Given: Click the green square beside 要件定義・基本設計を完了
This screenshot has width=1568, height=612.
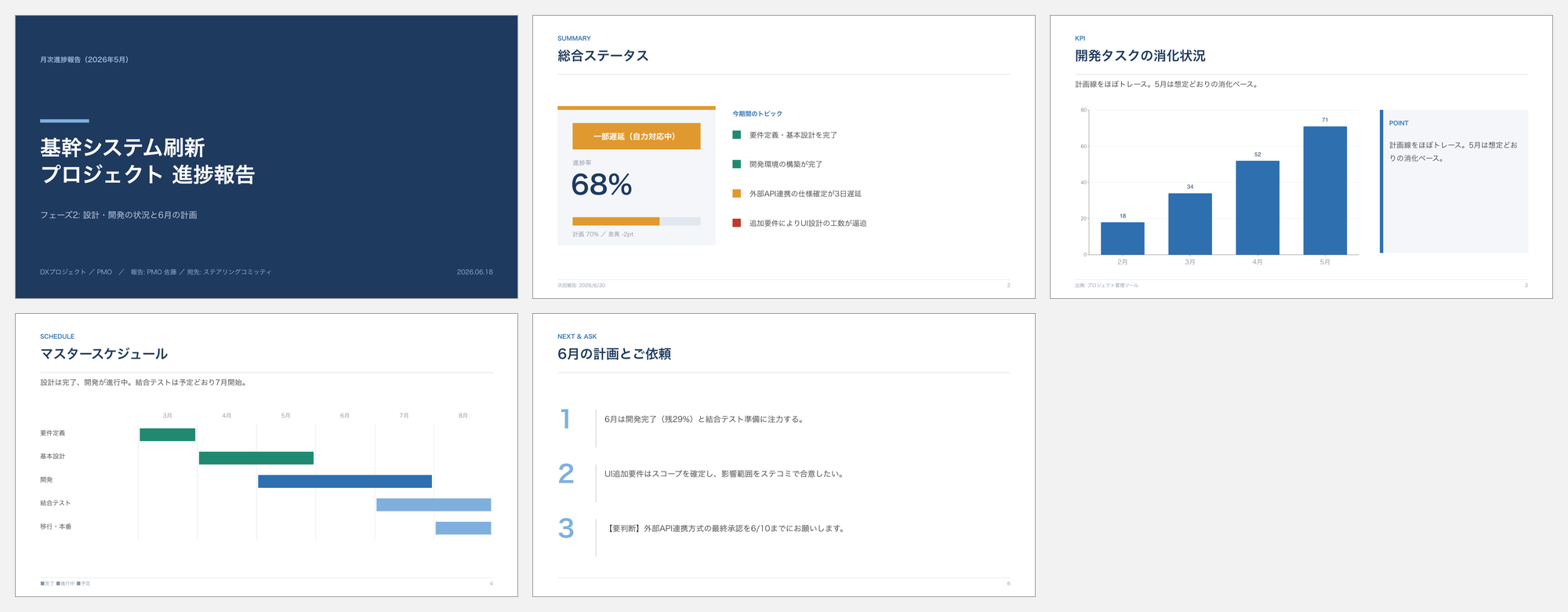Looking at the screenshot, I should point(736,135).
